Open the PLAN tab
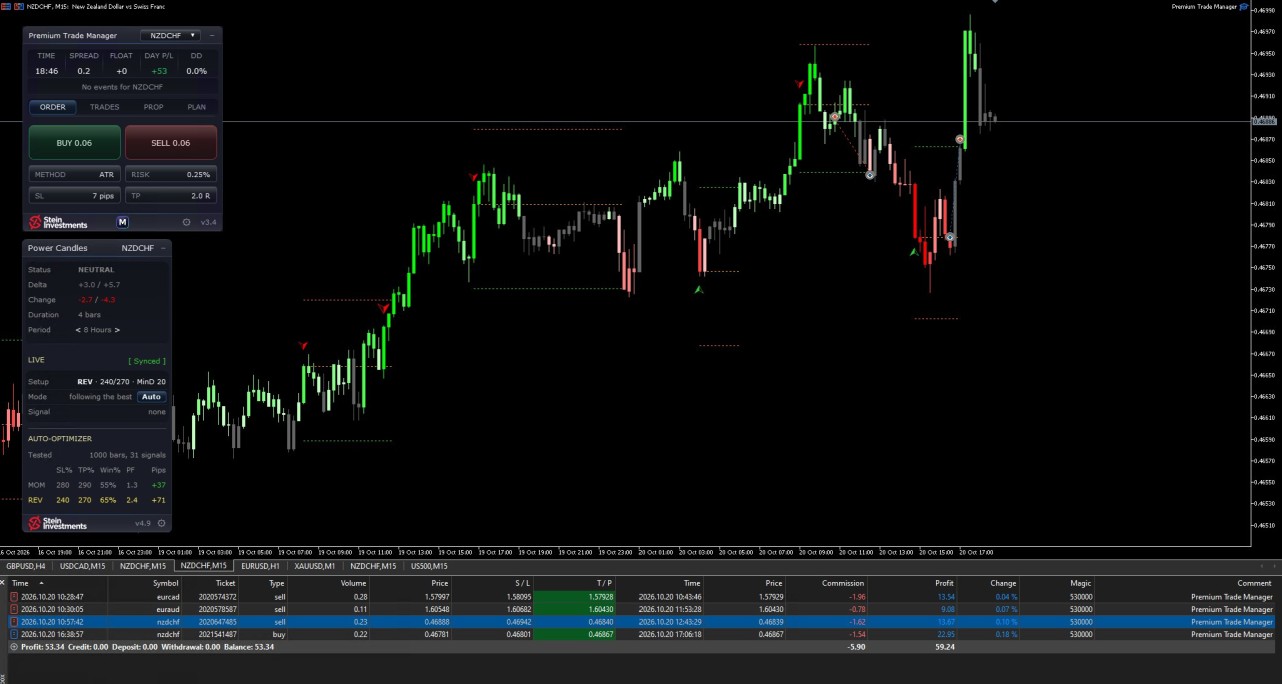Screen dimensions: 1282x684 [x=196, y=107]
